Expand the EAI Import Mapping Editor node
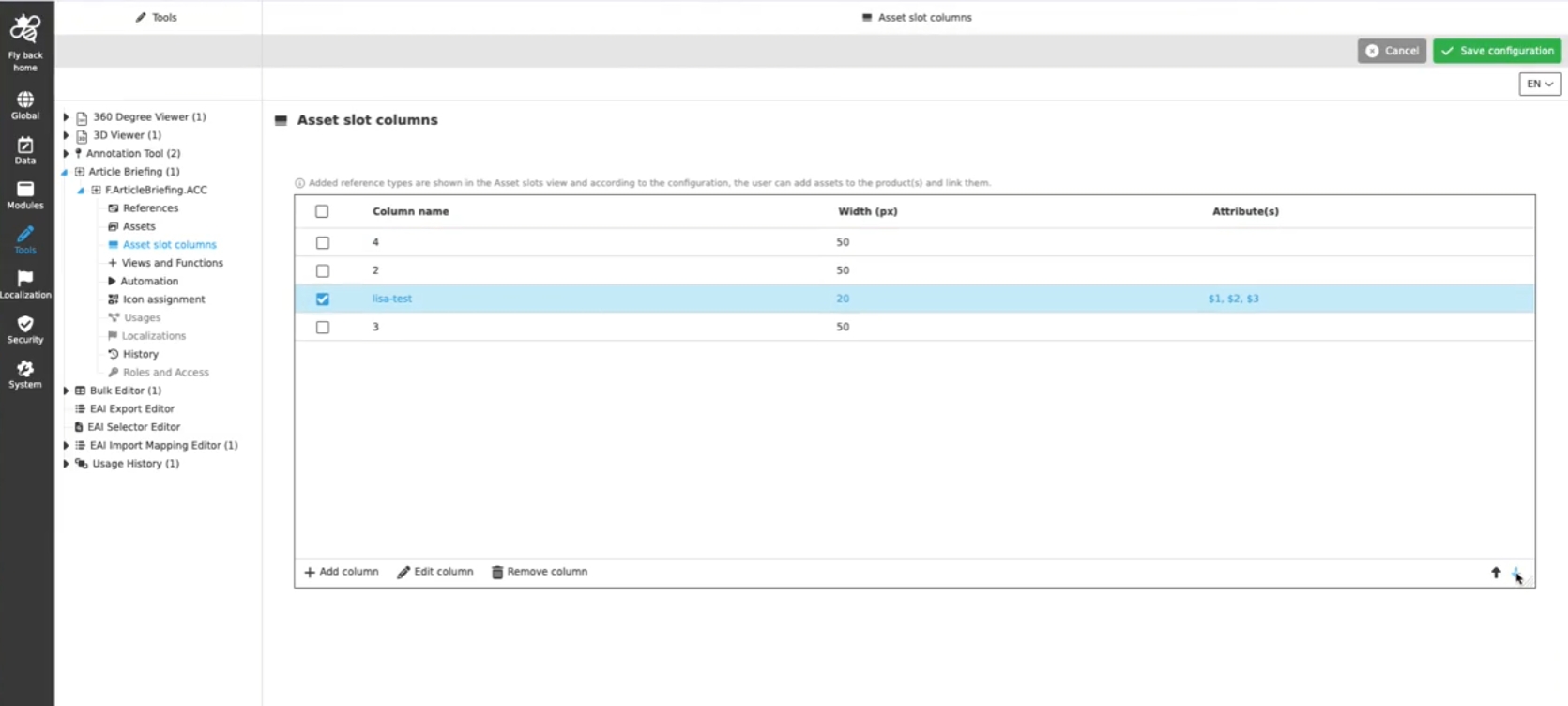Image resolution: width=1568 pixels, height=706 pixels. pos(66,445)
